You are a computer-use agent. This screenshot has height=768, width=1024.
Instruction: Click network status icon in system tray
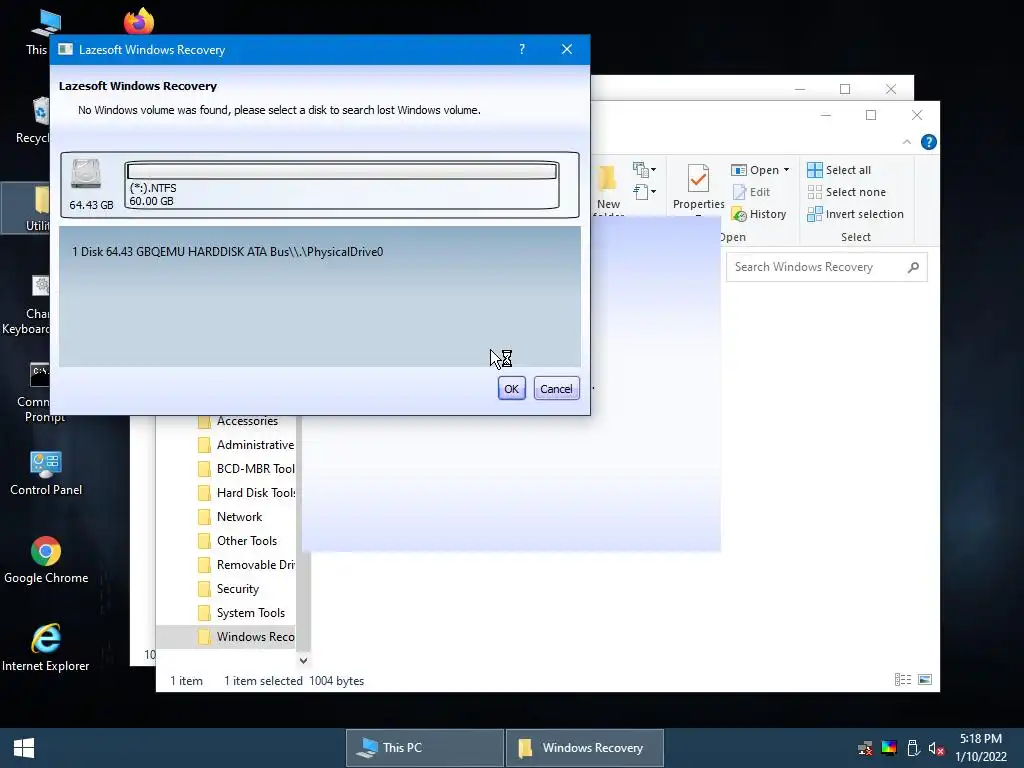pos(865,748)
